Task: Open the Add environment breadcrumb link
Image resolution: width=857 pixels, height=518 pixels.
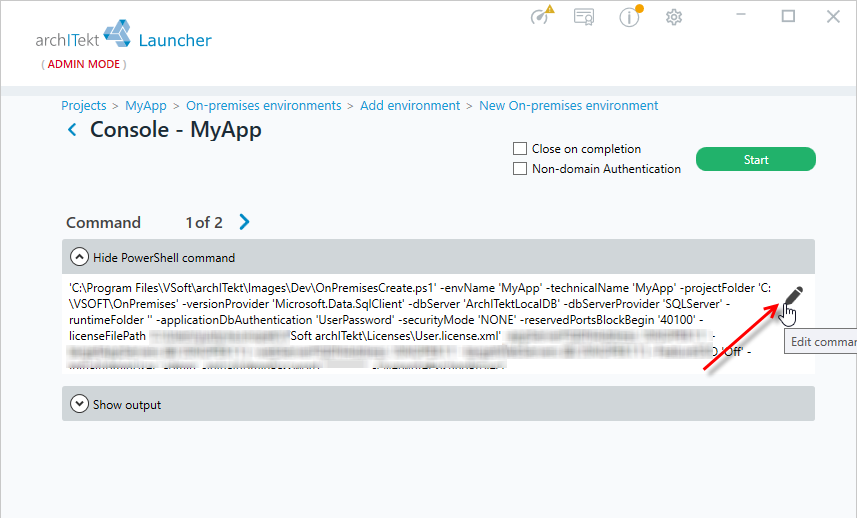Action: [410, 105]
